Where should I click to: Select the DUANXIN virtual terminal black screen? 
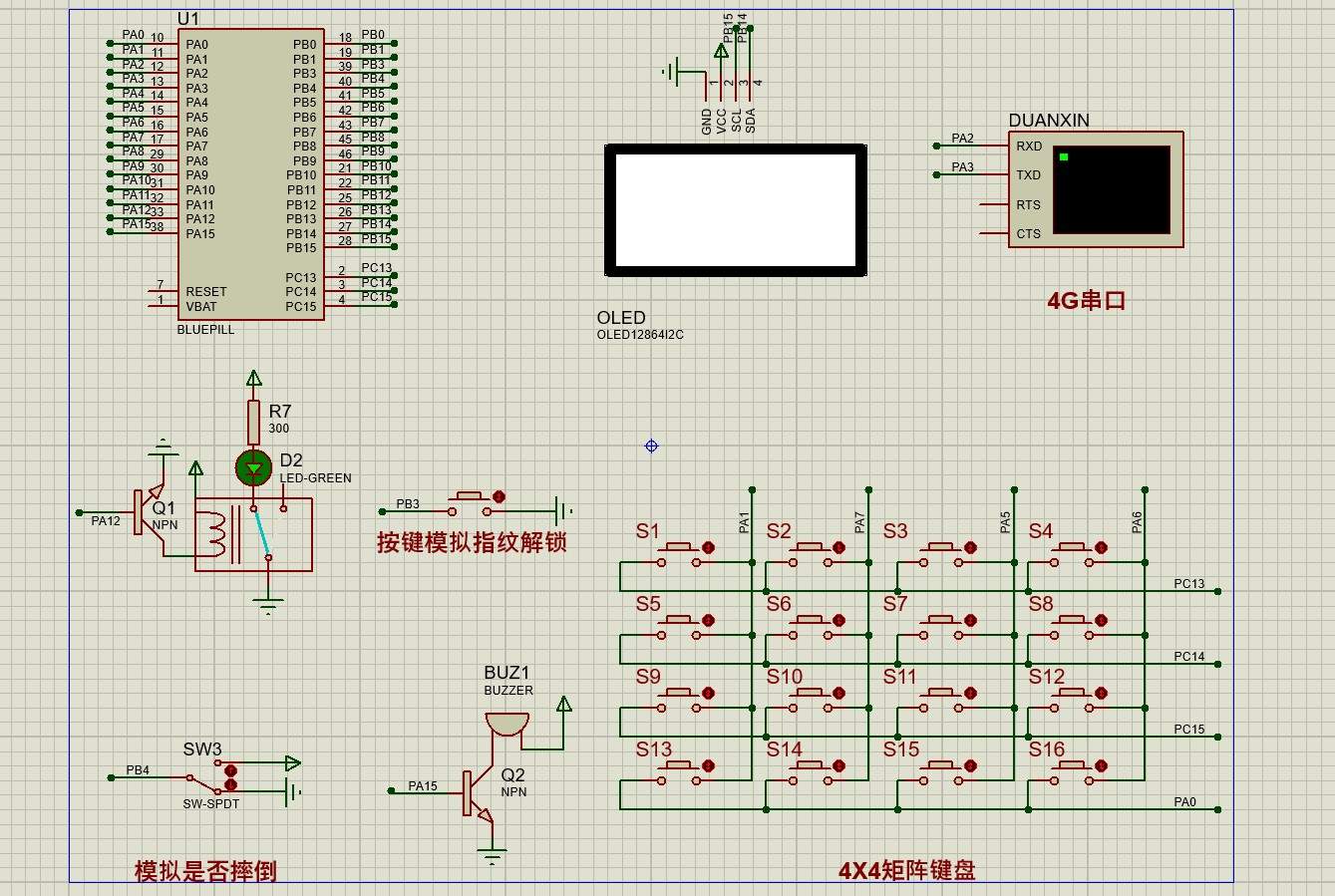(x=1111, y=189)
